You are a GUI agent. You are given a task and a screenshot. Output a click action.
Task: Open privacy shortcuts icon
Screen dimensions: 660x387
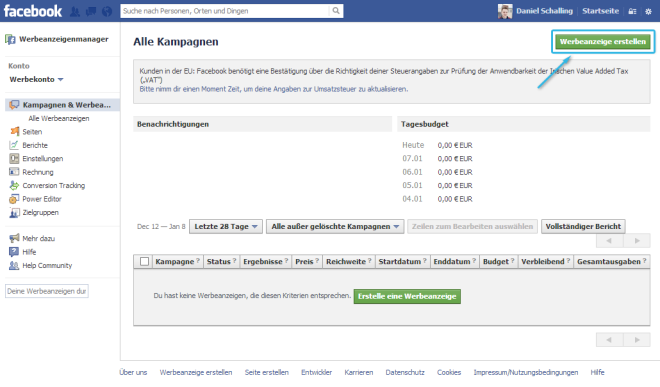click(632, 11)
